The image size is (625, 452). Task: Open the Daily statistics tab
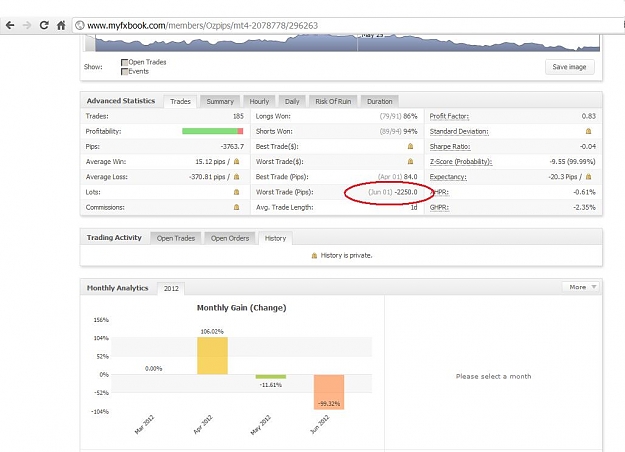[292, 101]
